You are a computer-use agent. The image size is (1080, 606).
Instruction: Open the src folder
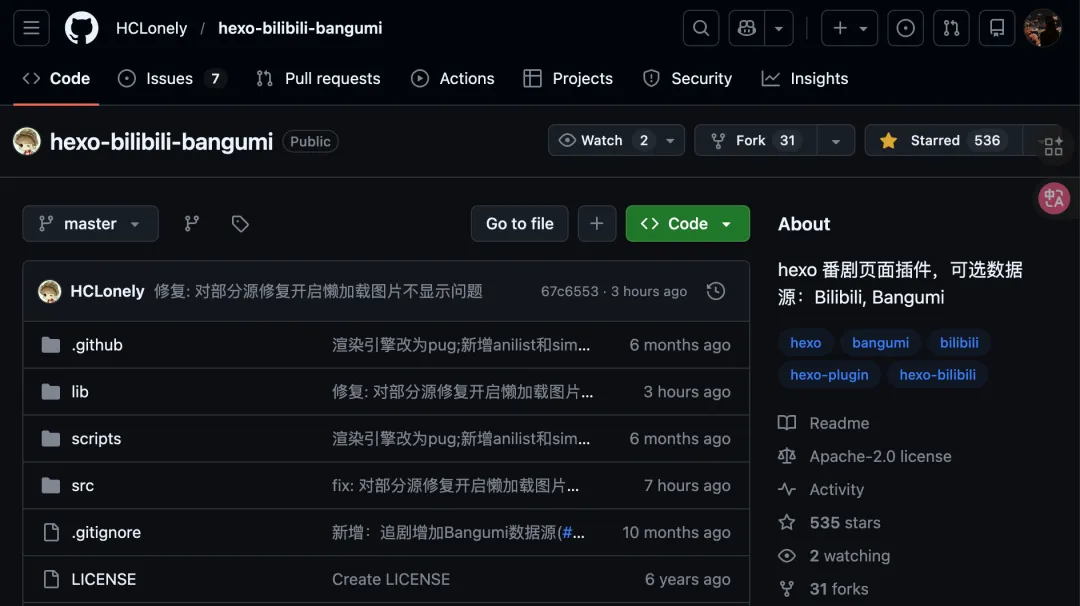point(83,485)
